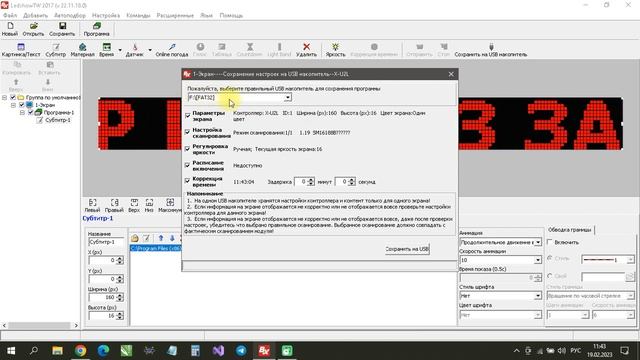Image resolution: width=640 pixels, height=360 pixels.
Task: Click the Ширина (px) stepper arrows
Action: click(120, 297)
